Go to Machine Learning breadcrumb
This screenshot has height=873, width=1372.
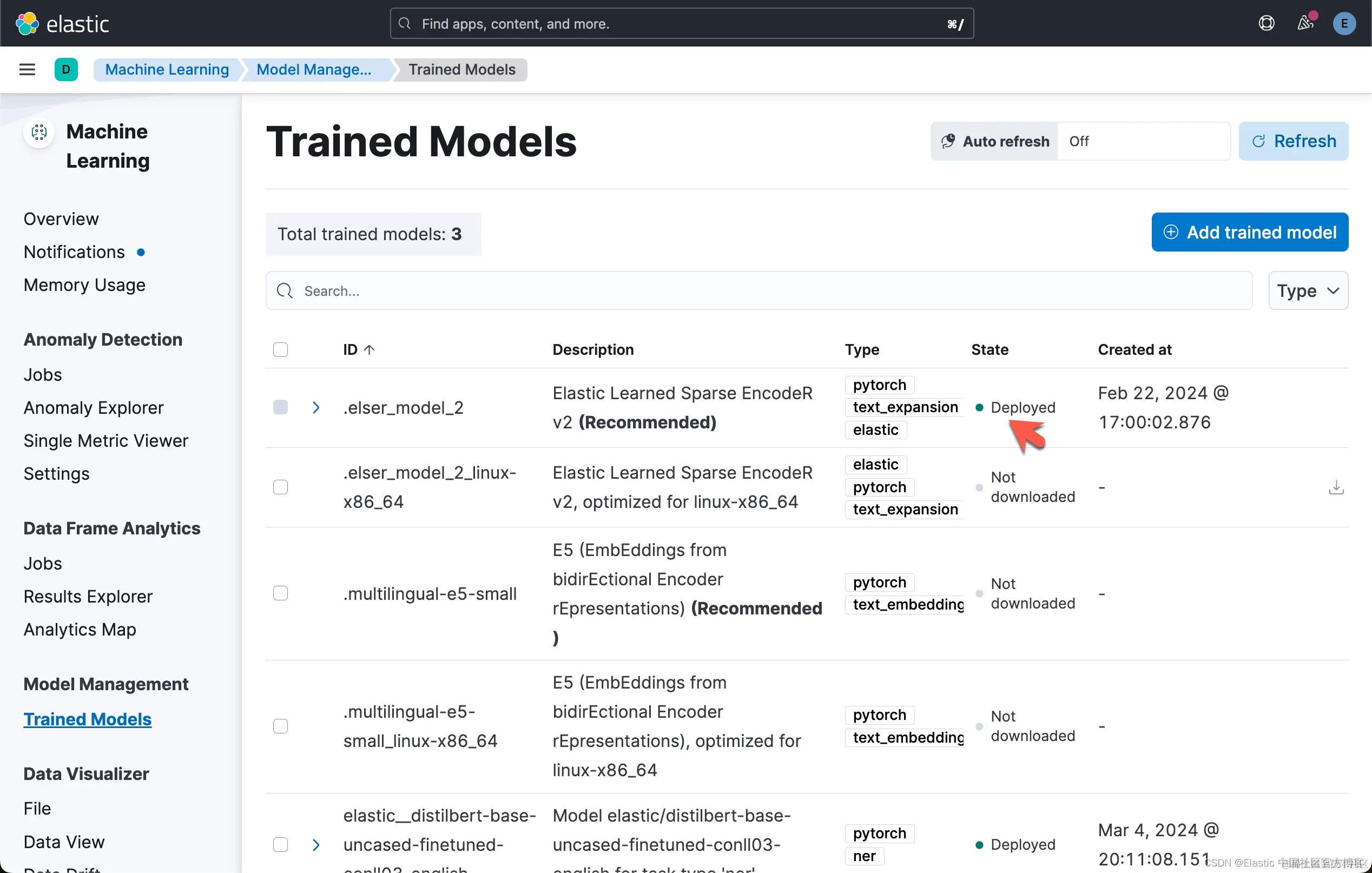click(167, 69)
